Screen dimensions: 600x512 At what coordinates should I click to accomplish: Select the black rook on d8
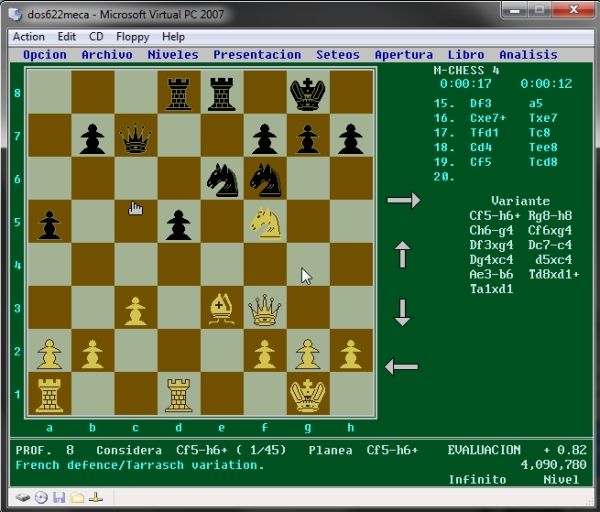pos(179,94)
